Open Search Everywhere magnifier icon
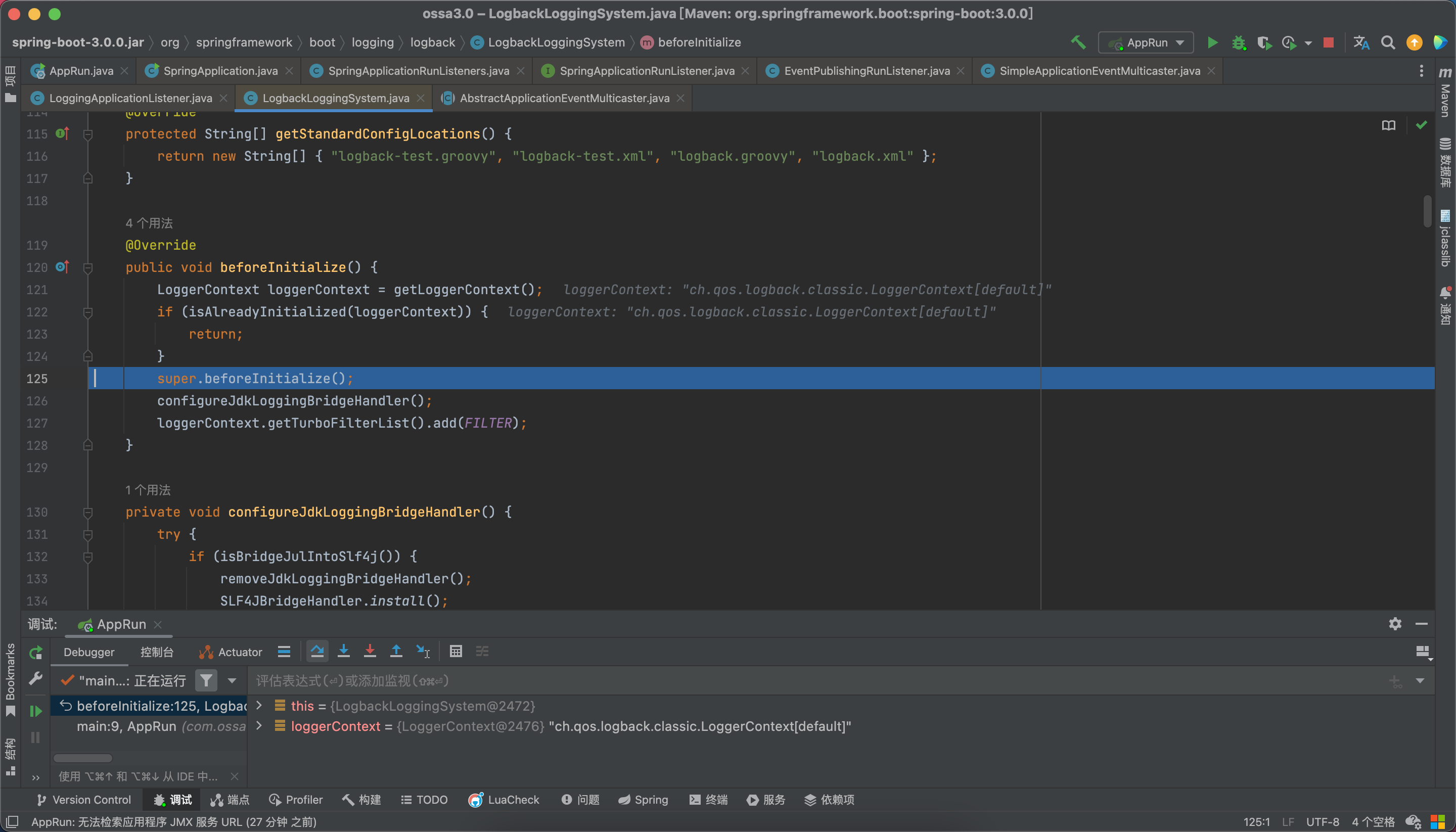The width and height of the screenshot is (1456, 832). [1388, 43]
